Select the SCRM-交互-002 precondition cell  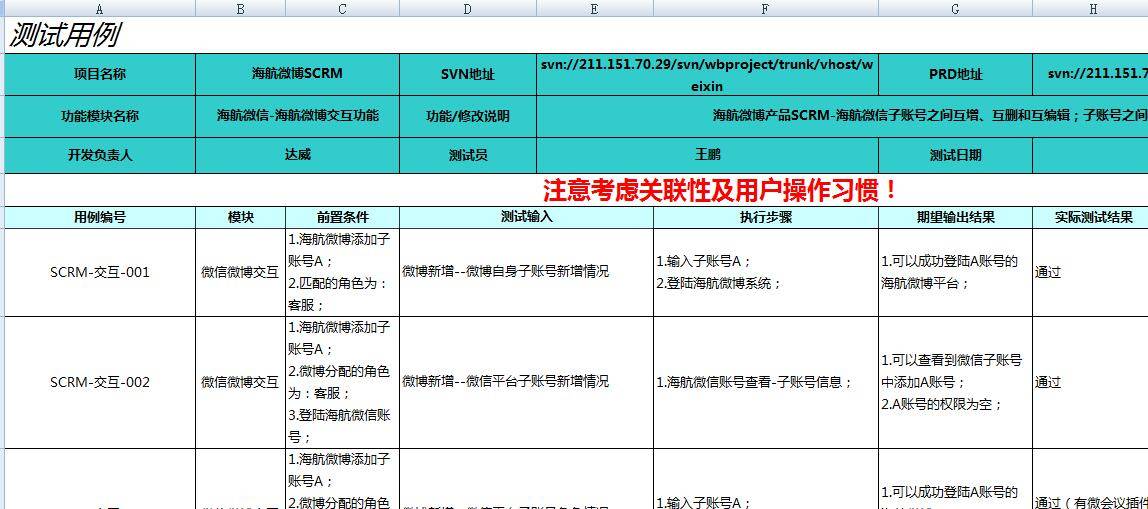pos(343,382)
